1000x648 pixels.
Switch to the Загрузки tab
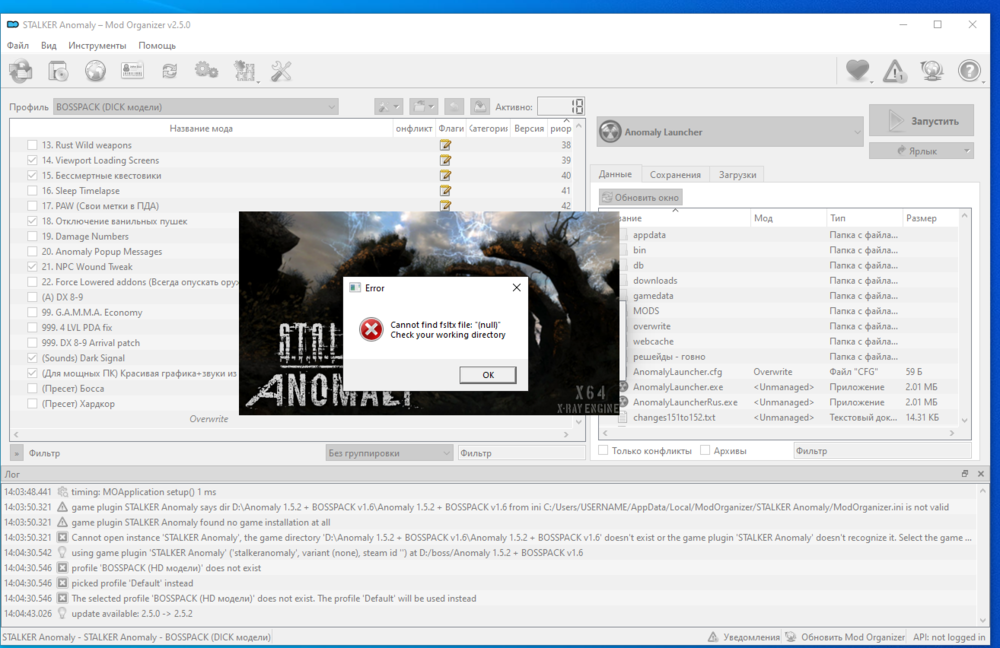coord(737,174)
